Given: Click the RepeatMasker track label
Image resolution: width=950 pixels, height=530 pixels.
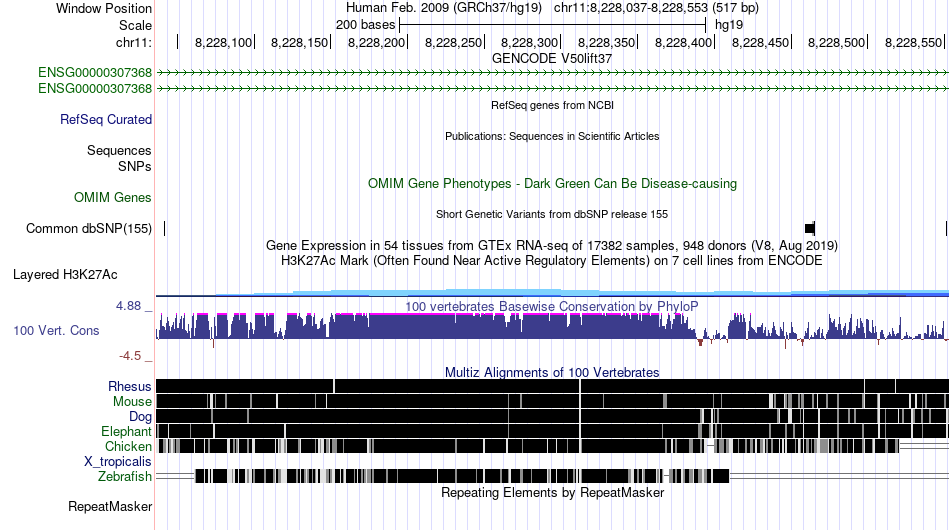Looking at the screenshot, I should tap(110, 506).
